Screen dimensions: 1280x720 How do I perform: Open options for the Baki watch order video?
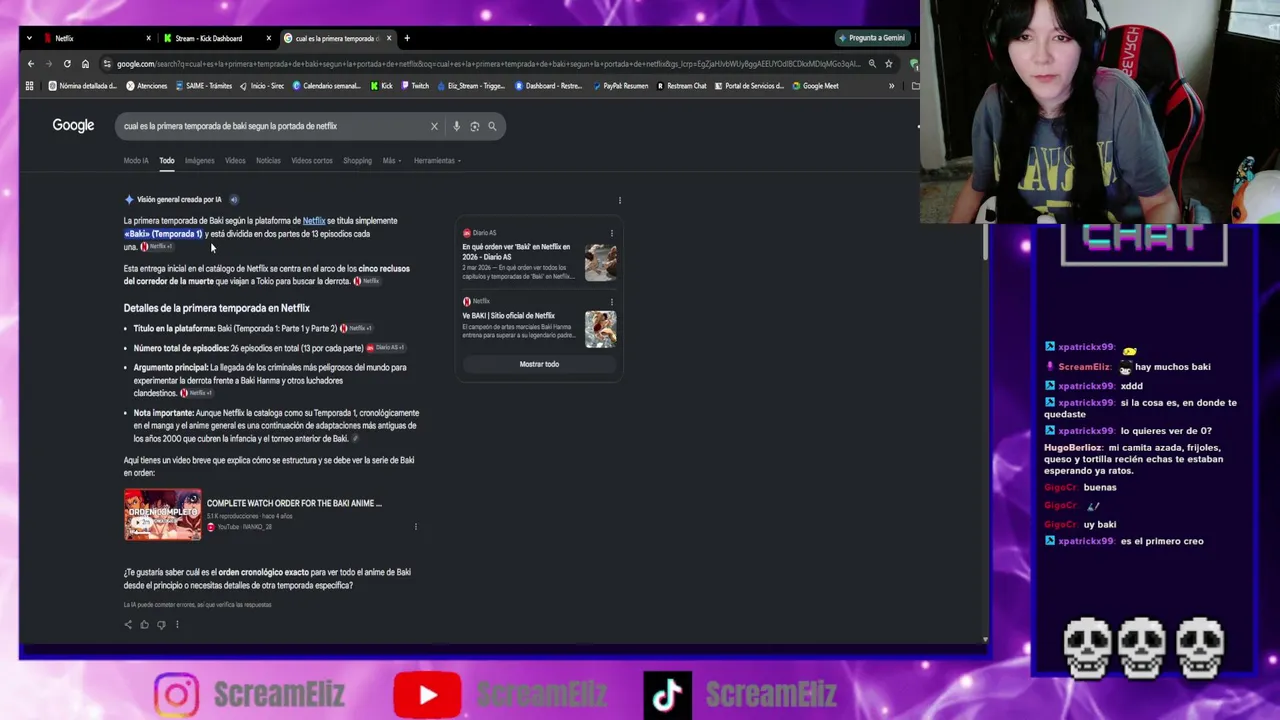(416, 526)
